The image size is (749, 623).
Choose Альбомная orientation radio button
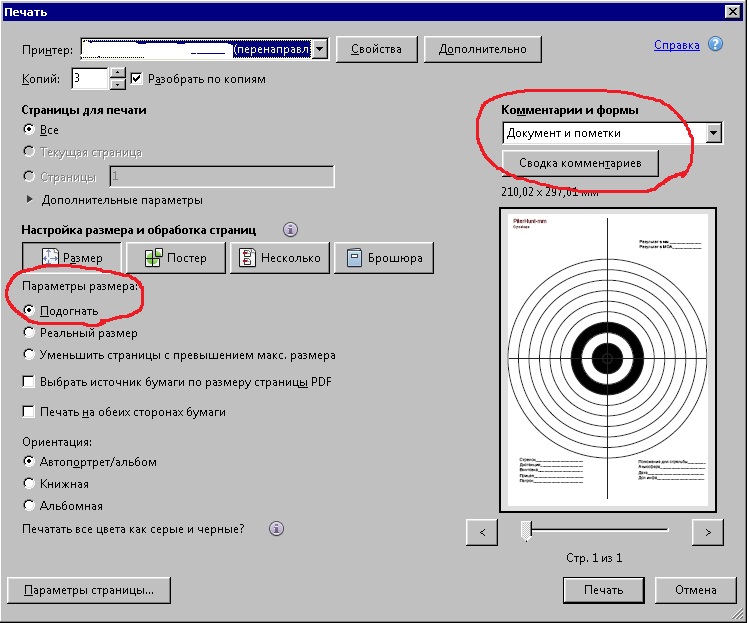pos(29,506)
